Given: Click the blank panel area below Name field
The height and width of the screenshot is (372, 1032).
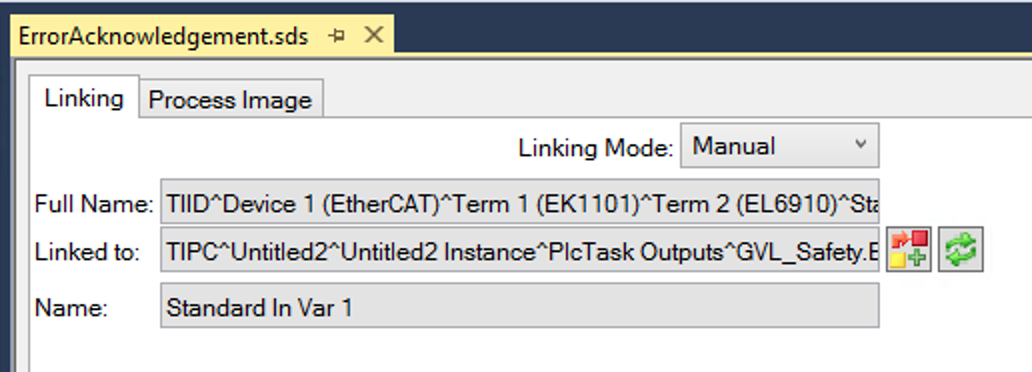Looking at the screenshot, I should coord(519,350).
